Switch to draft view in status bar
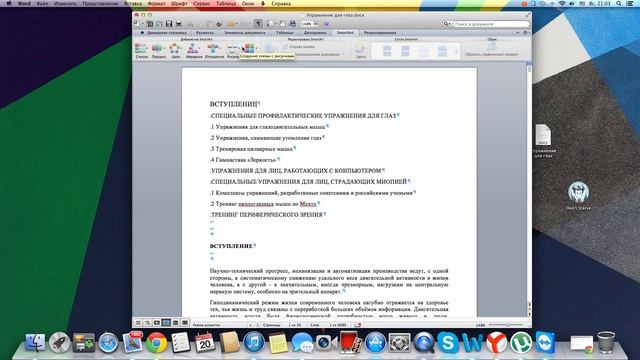Image resolution: width=640 pixels, height=360 pixels. (138, 323)
